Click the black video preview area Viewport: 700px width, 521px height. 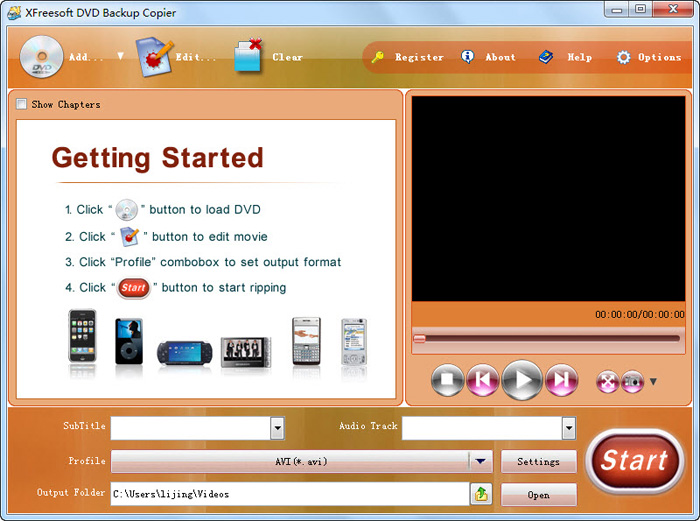pos(548,199)
